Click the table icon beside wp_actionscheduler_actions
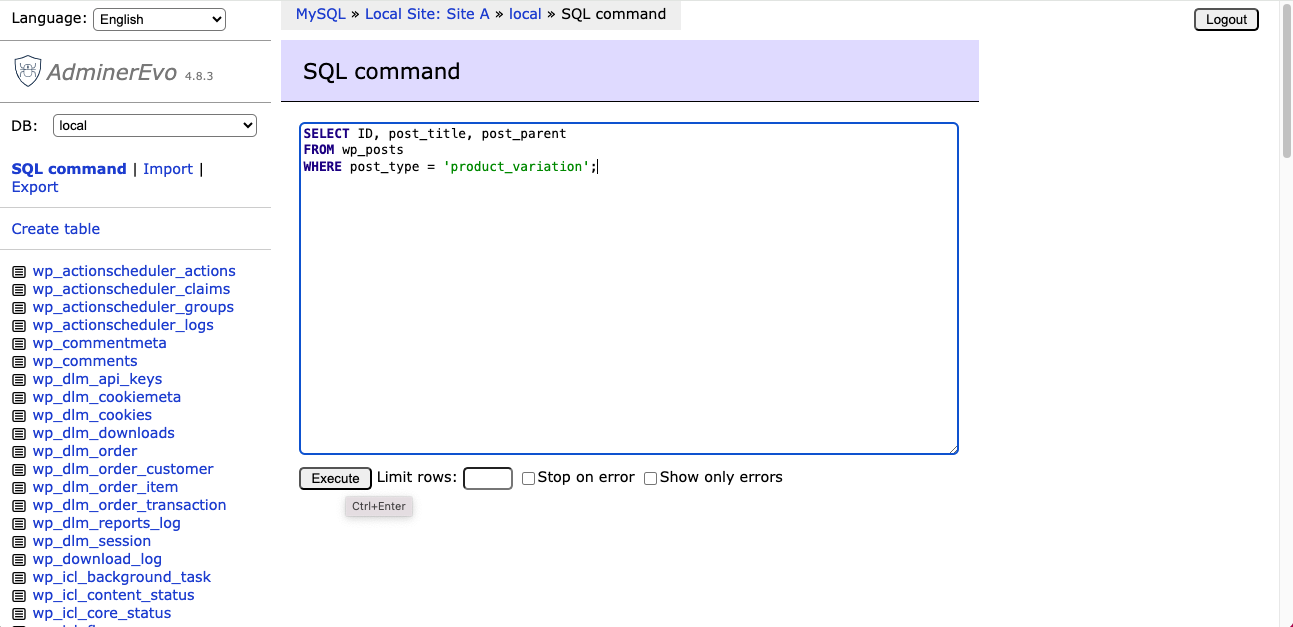The width and height of the screenshot is (1293, 627). [x=18, y=272]
